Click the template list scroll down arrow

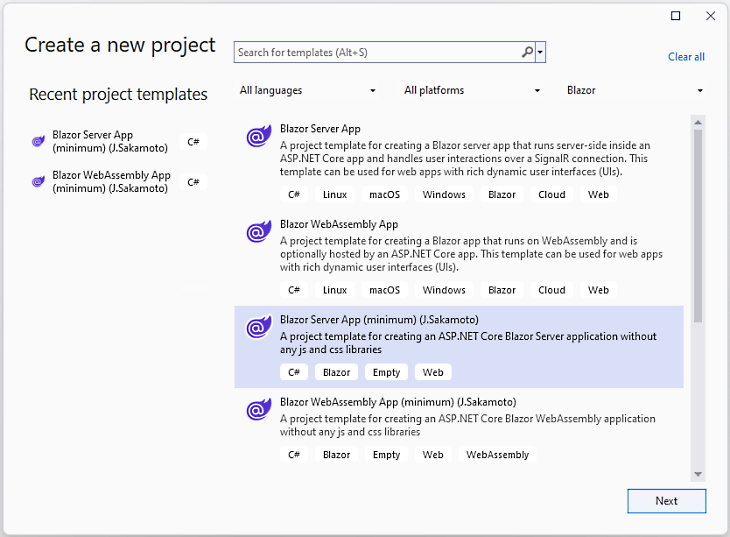698,474
